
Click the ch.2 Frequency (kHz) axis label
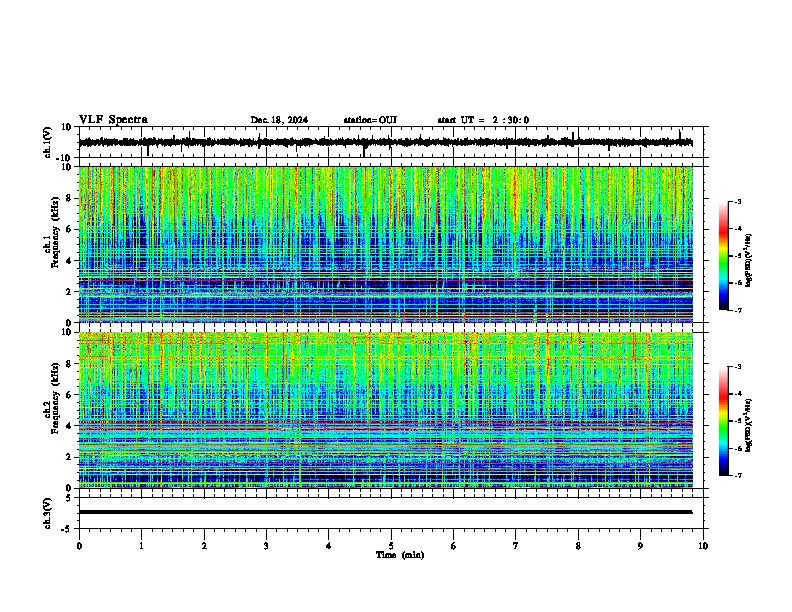click(x=52, y=398)
